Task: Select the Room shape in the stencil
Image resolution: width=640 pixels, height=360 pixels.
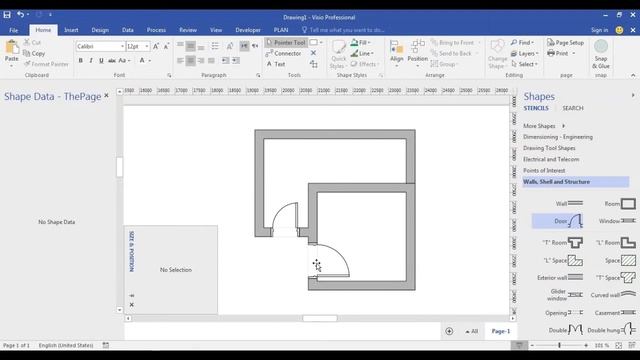Action: [x=620, y=203]
